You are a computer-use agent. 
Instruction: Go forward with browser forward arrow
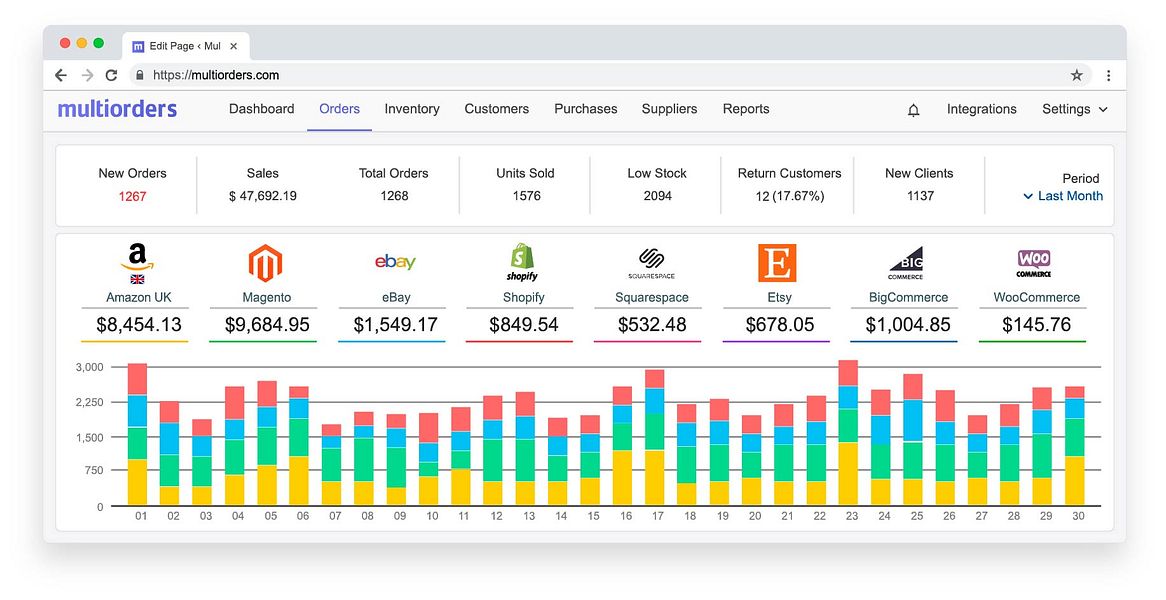88,75
